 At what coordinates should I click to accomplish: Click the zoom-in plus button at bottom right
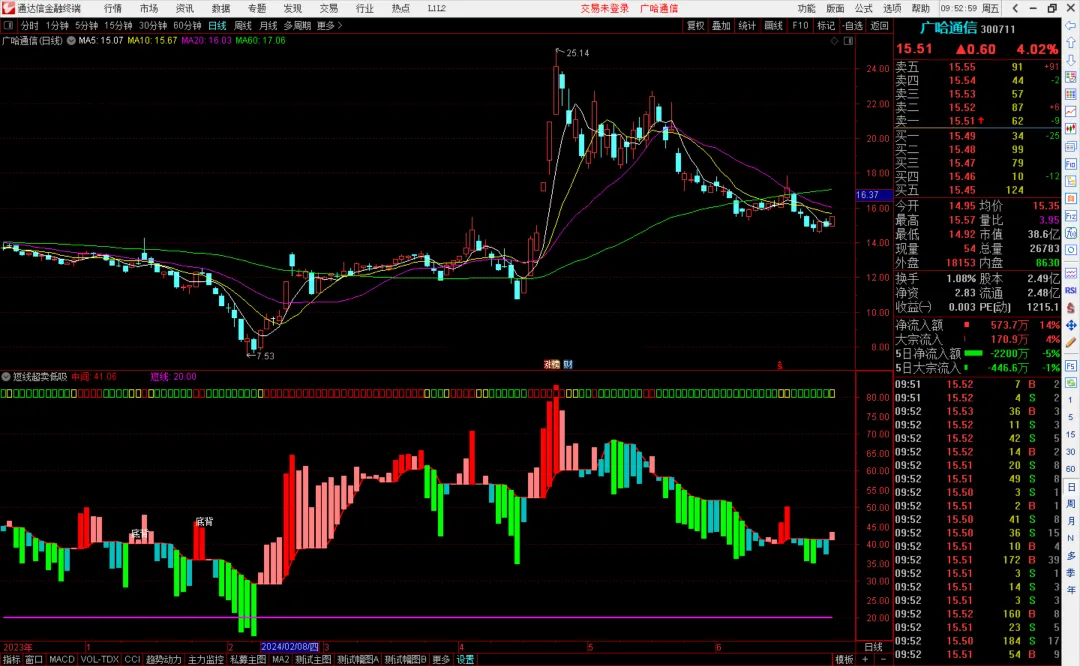[x=864, y=660]
